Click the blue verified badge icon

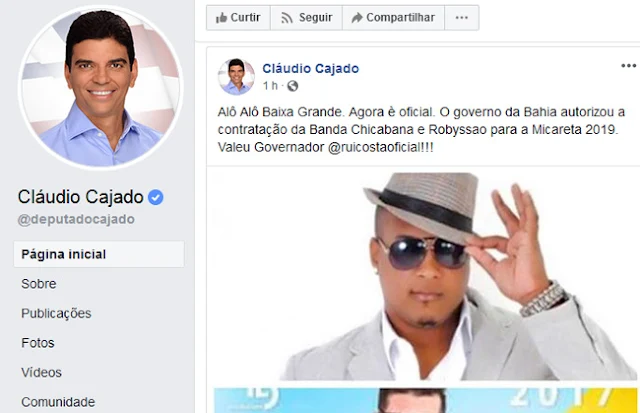pos(156,197)
